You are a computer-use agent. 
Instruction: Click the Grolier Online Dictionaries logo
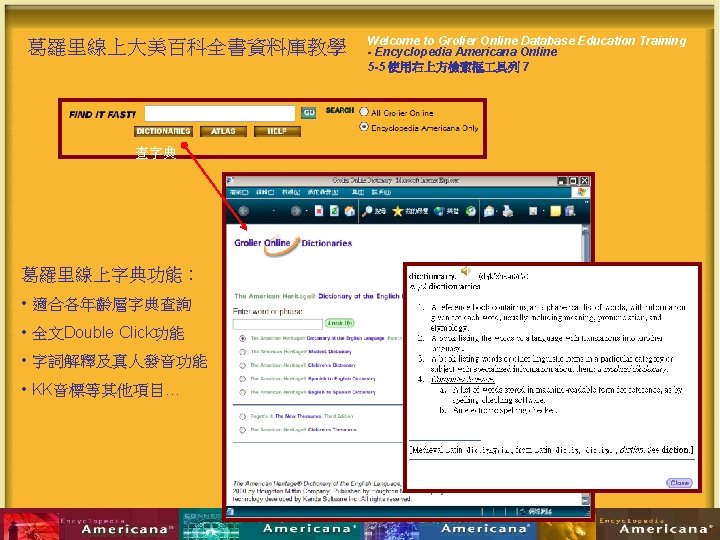293,245
